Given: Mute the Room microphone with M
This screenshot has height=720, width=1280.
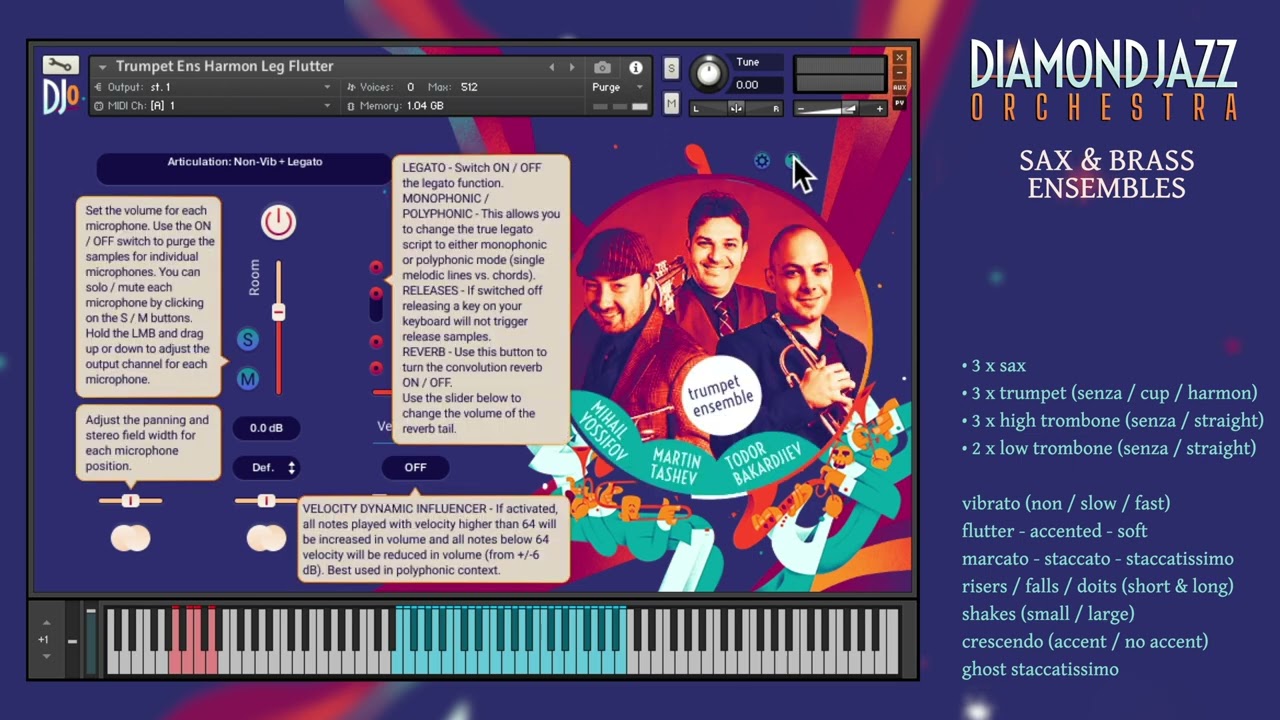Looking at the screenshot, I should (x=248, y=379).
